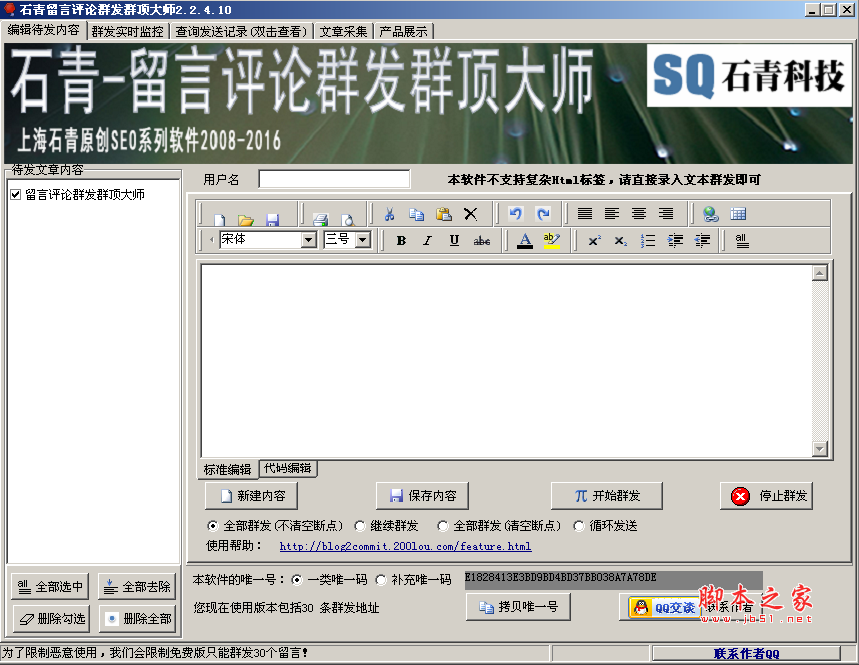The width and height of the screenshot is (859, 665).
Task: Increase indent of paragraph
Action: click(675, 240)
